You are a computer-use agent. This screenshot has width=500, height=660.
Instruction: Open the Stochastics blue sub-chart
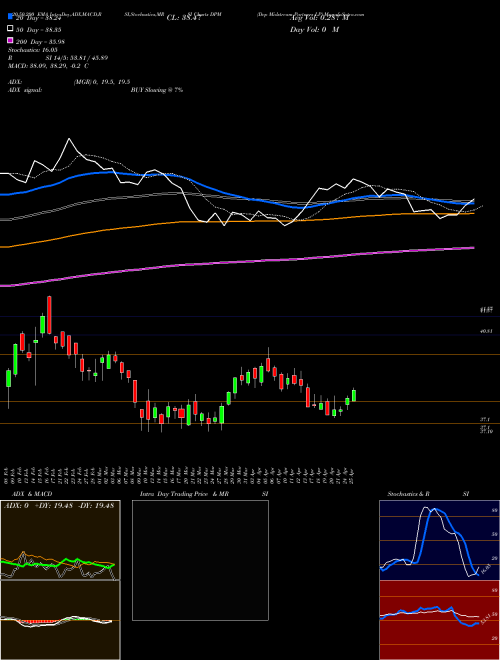(439, 540)
